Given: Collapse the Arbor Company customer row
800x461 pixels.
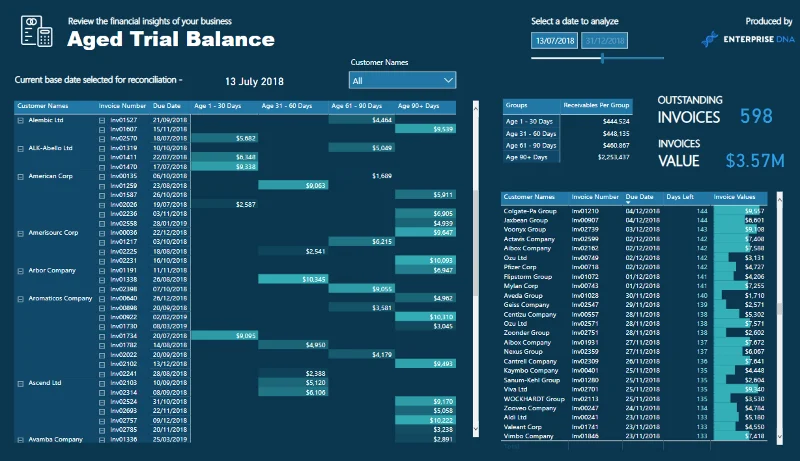Looking at the screenshot, I should pos(20,271).
